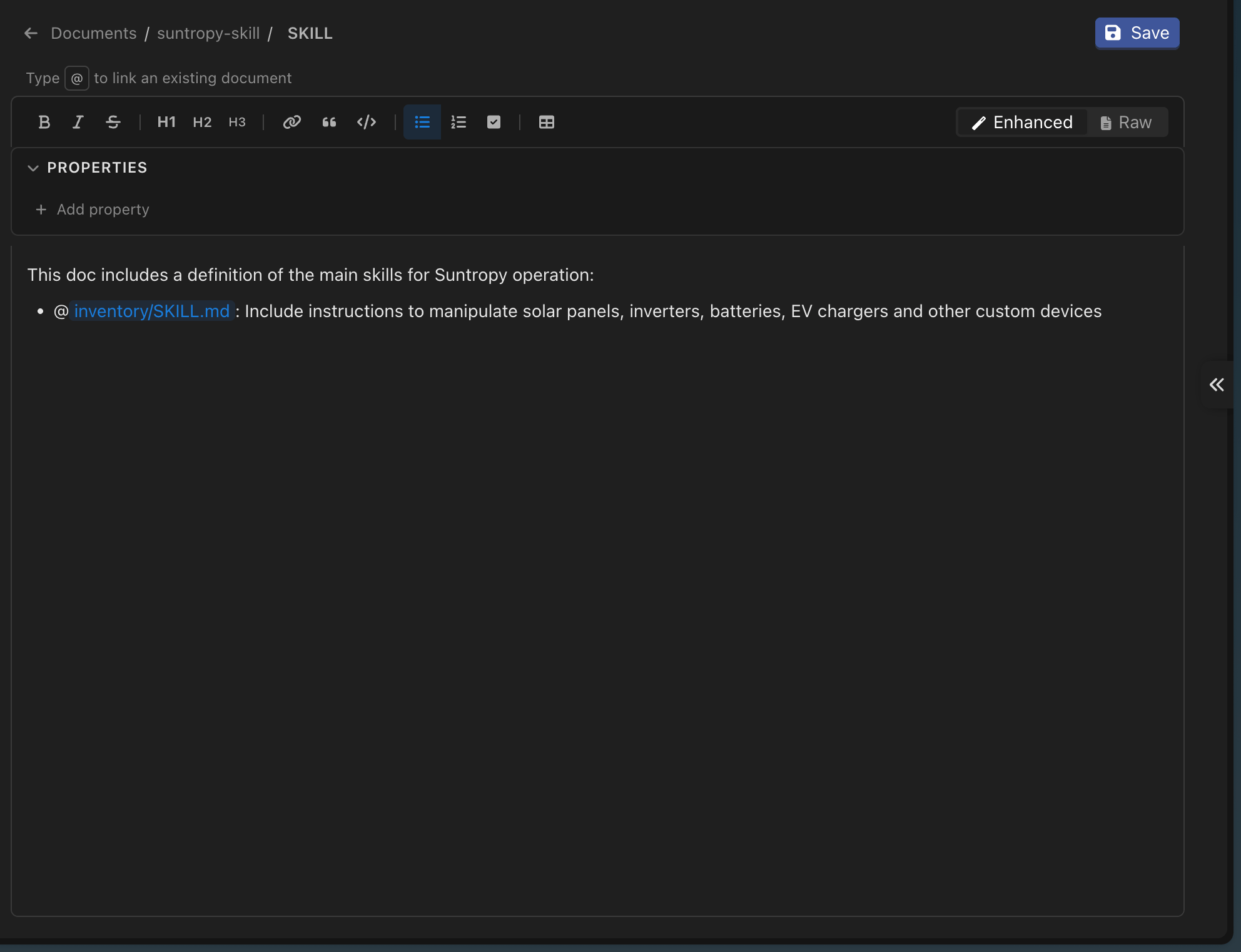Apply italic formatting
This screenshot has width=1241, height=952.
click(x=78, y=122)
